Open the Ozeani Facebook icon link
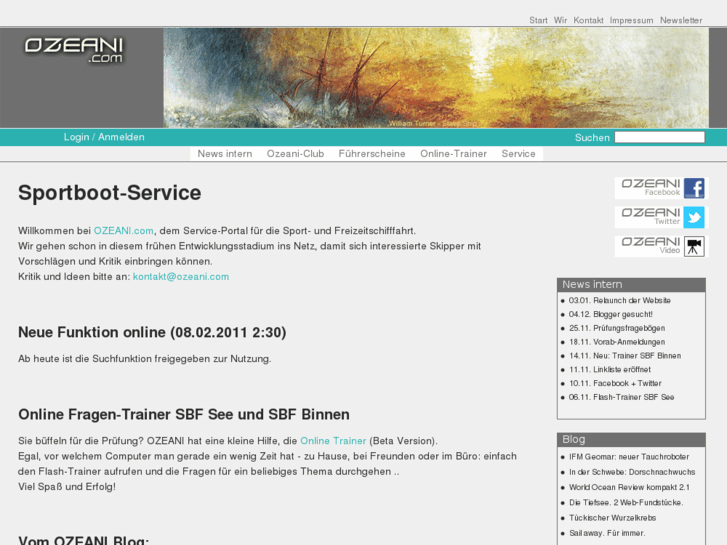 pos(694,188)
